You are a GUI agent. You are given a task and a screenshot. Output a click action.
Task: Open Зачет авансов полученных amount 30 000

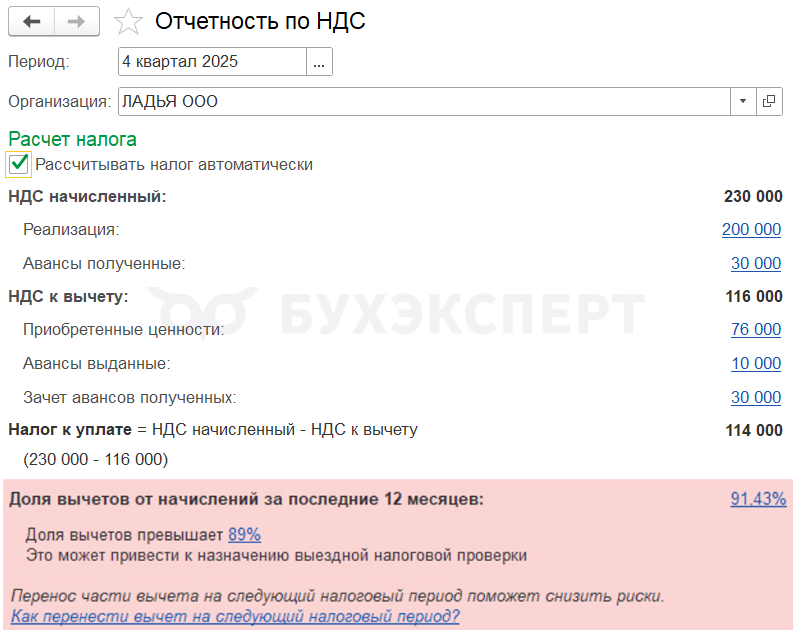point(755,398)
